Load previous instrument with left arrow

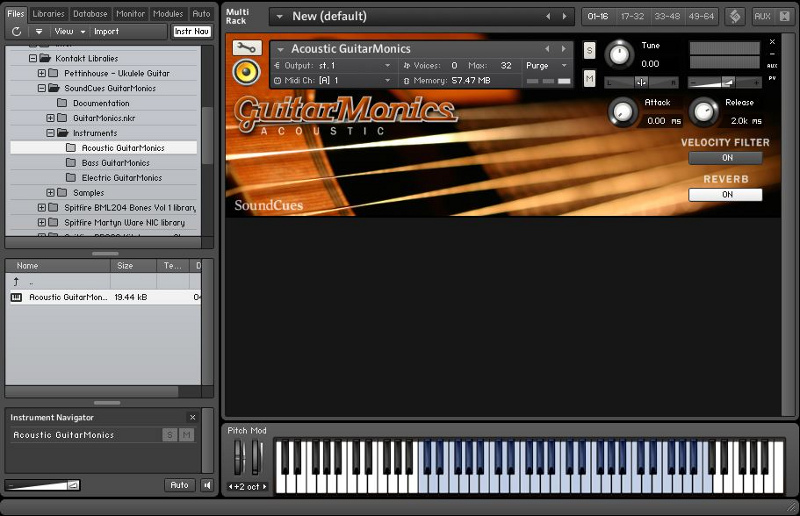pyautogui.click(x=547, y=49)
